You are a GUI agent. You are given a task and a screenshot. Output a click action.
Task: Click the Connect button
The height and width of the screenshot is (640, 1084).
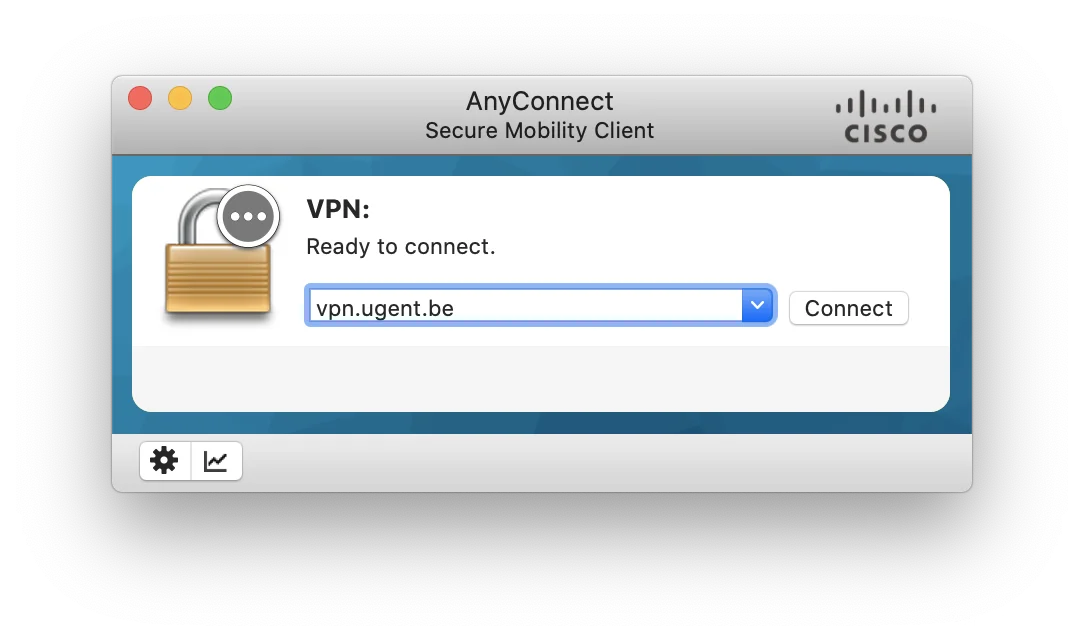[x=848, y=308]
